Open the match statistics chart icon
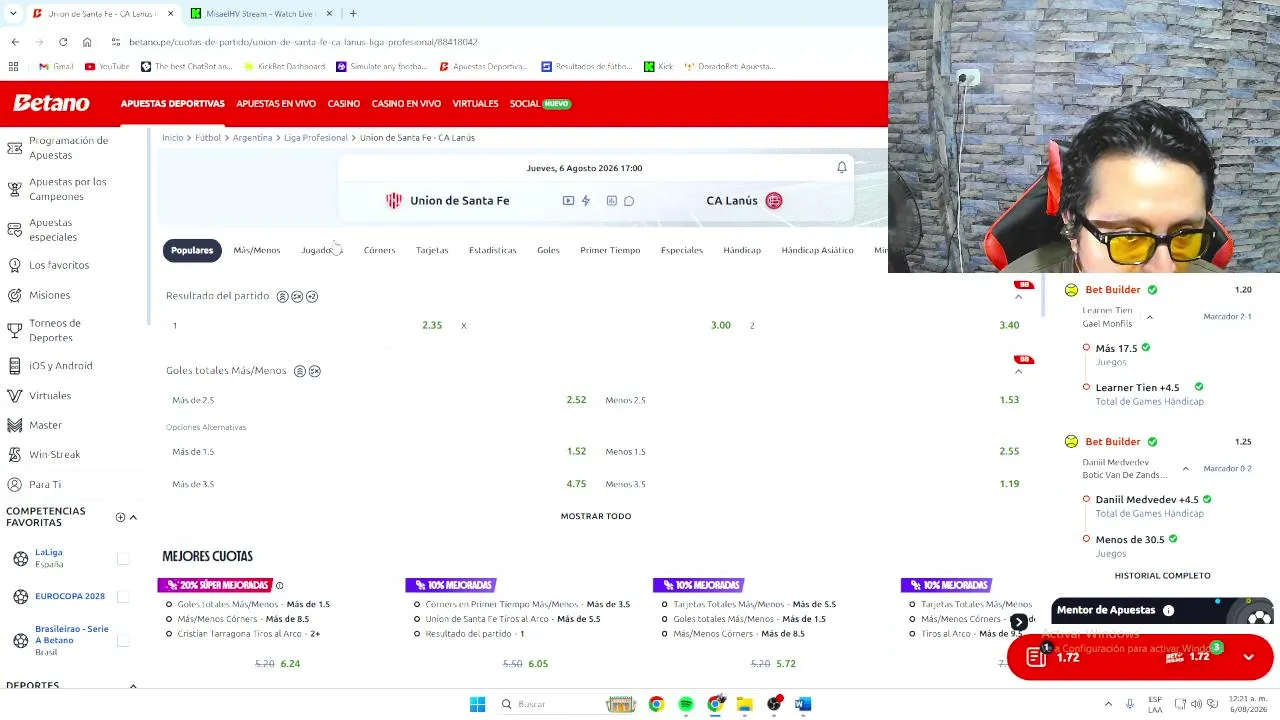This screenshot has height=720, width=1280. [x=612, y=201]
